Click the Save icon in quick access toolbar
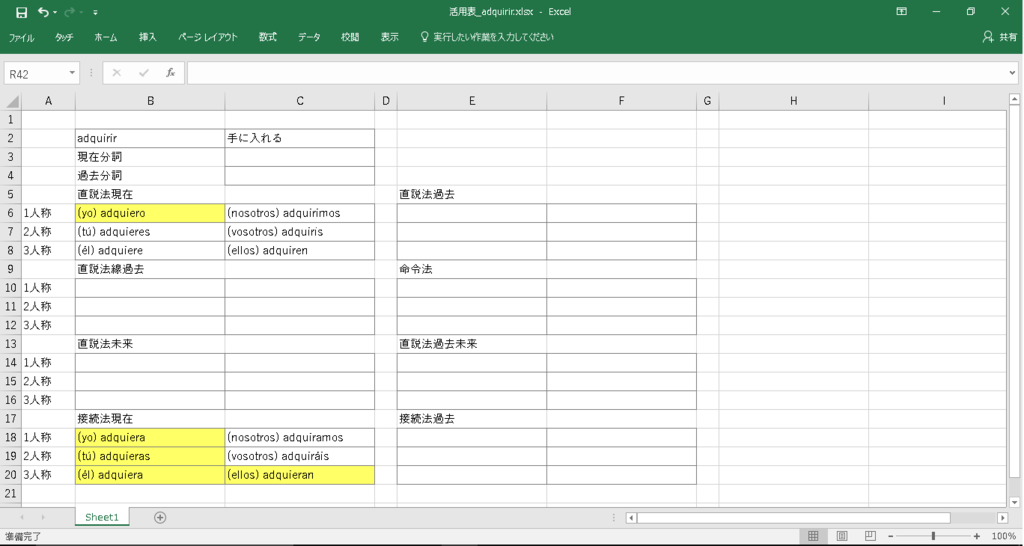Screen dimensions: 1024x546 22,12
